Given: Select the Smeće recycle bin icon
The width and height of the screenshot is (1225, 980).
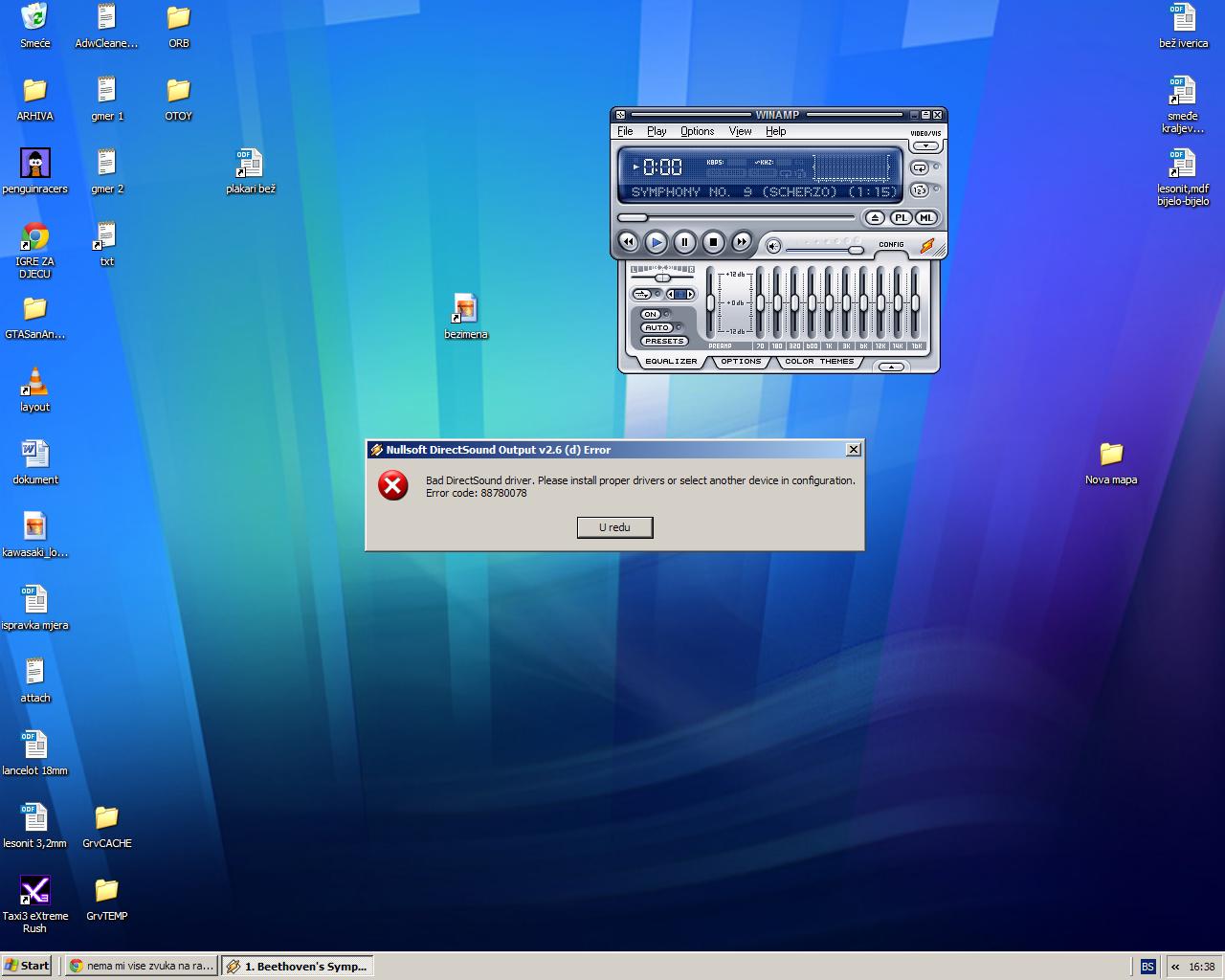Looking at the screenshot, I should 35,26.
